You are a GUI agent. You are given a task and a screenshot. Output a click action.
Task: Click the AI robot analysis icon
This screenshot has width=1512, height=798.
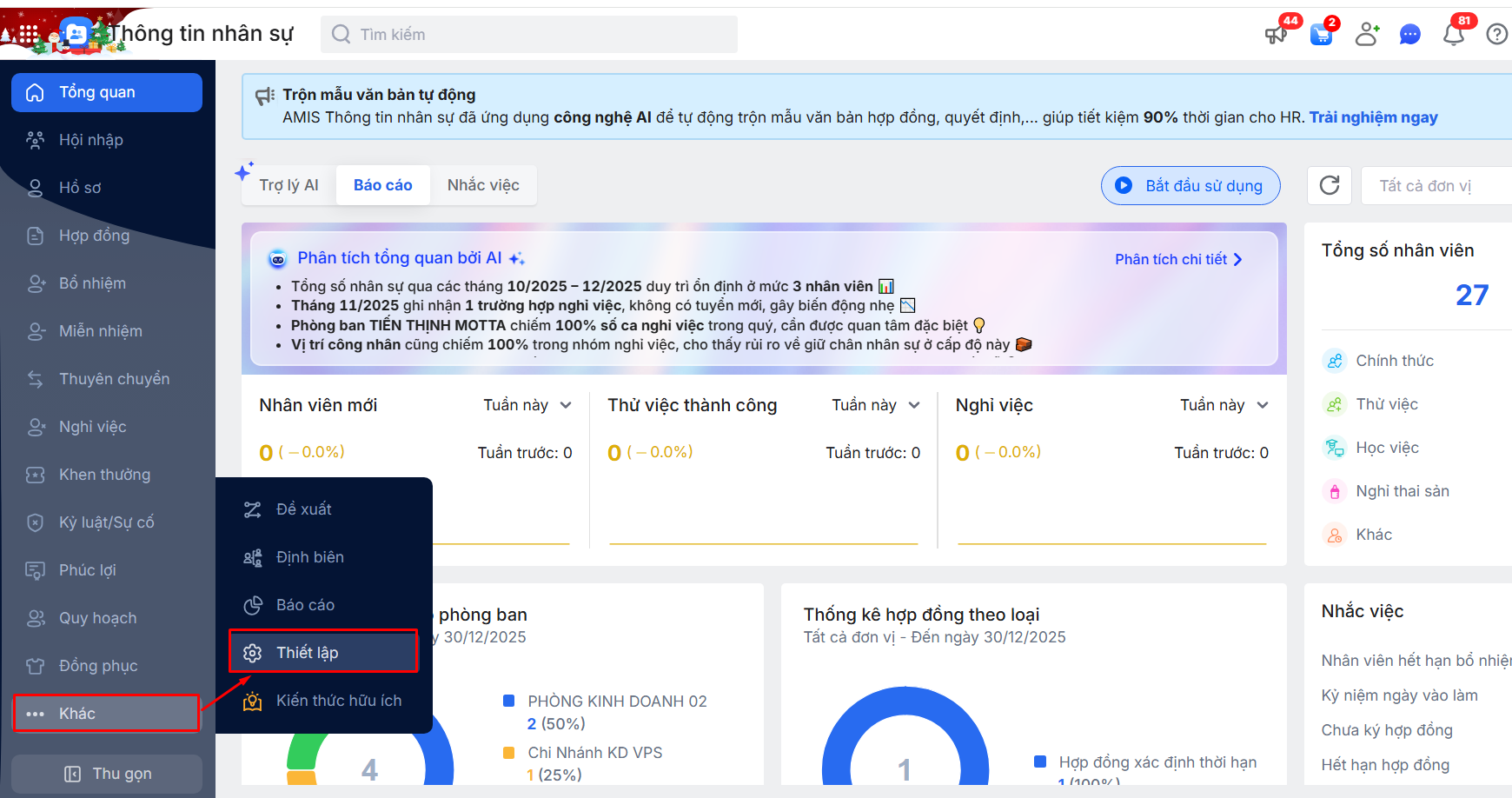(278, 258)
